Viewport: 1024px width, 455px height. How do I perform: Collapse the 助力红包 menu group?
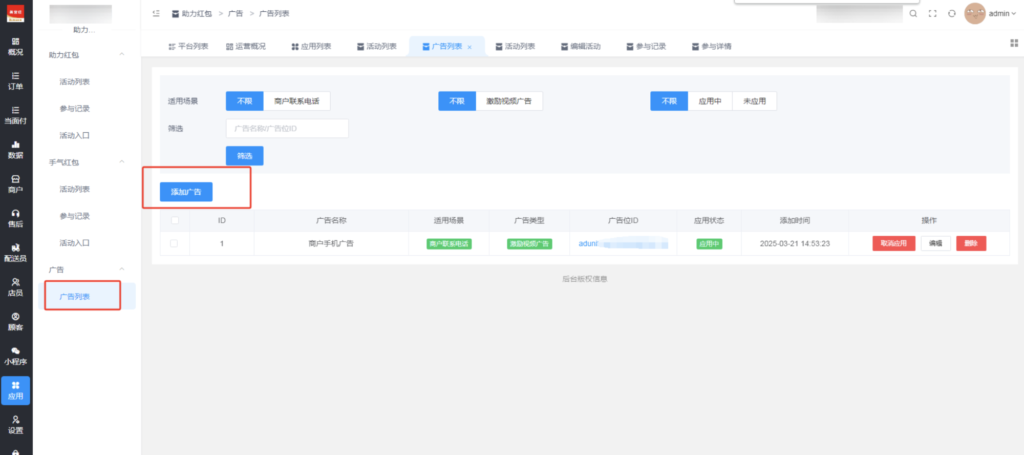coord(122,53)
